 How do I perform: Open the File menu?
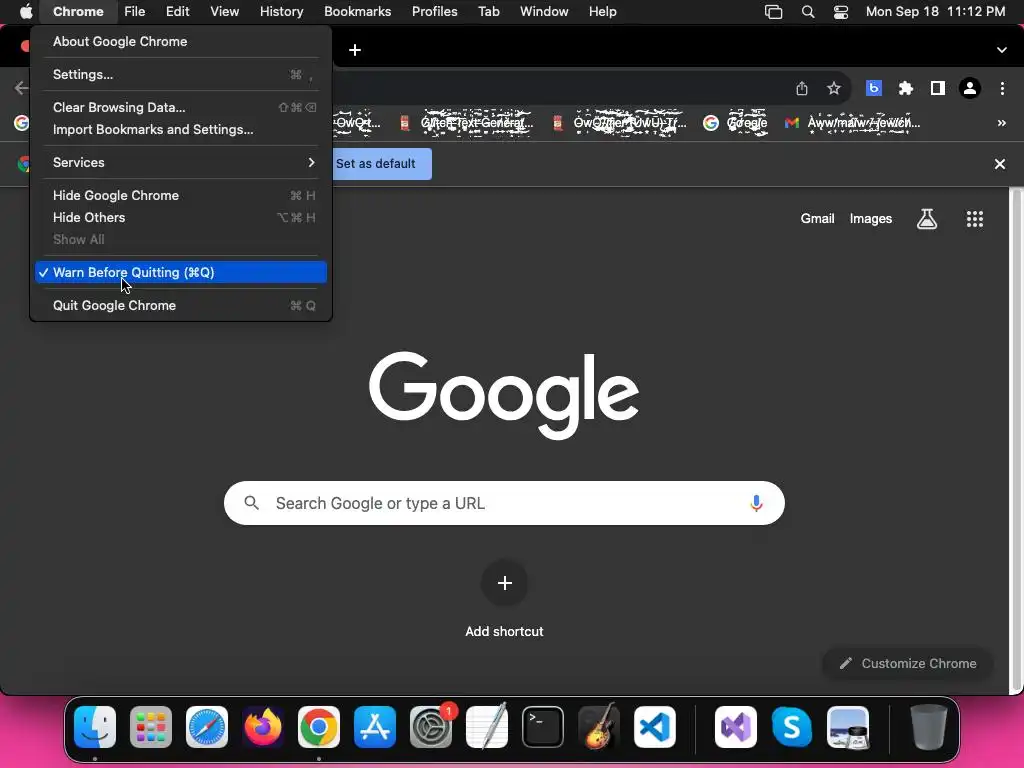click(135, 12)
